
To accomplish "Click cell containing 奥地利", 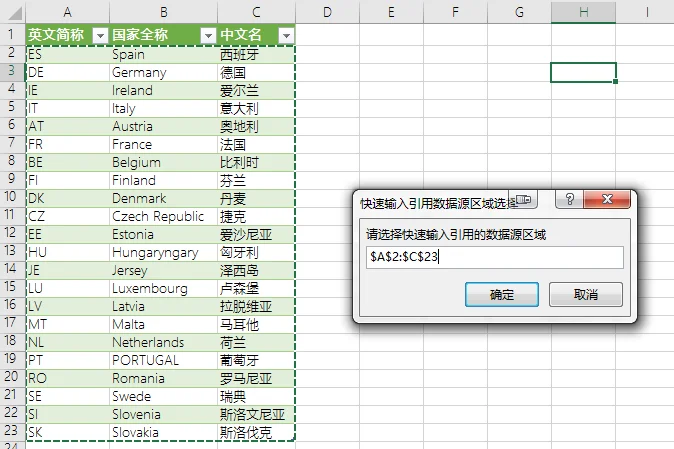I will point(256,126).
